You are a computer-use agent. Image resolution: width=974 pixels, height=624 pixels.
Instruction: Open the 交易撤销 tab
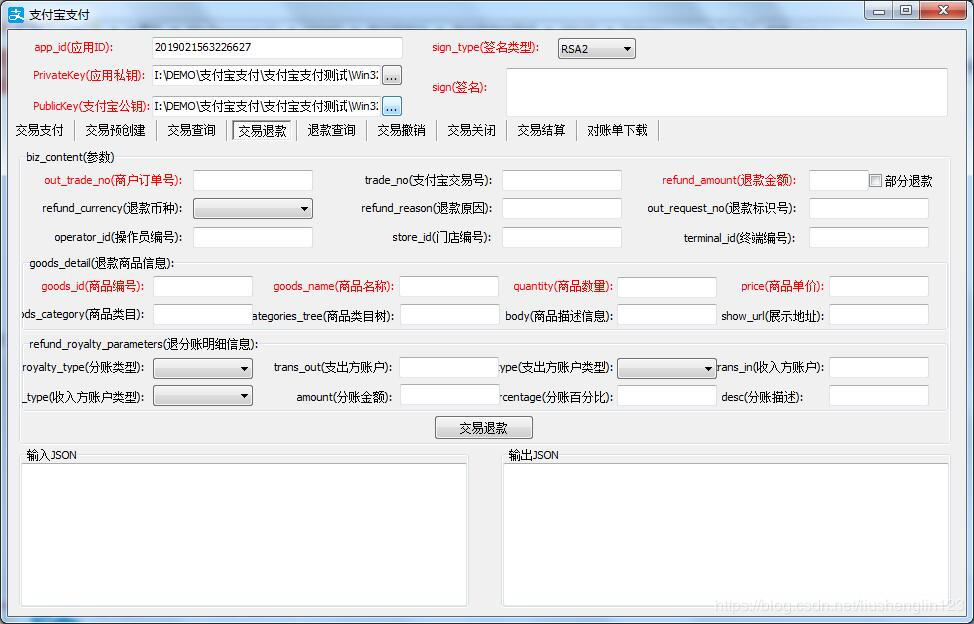pyautogui.click(x=401, y=130)
